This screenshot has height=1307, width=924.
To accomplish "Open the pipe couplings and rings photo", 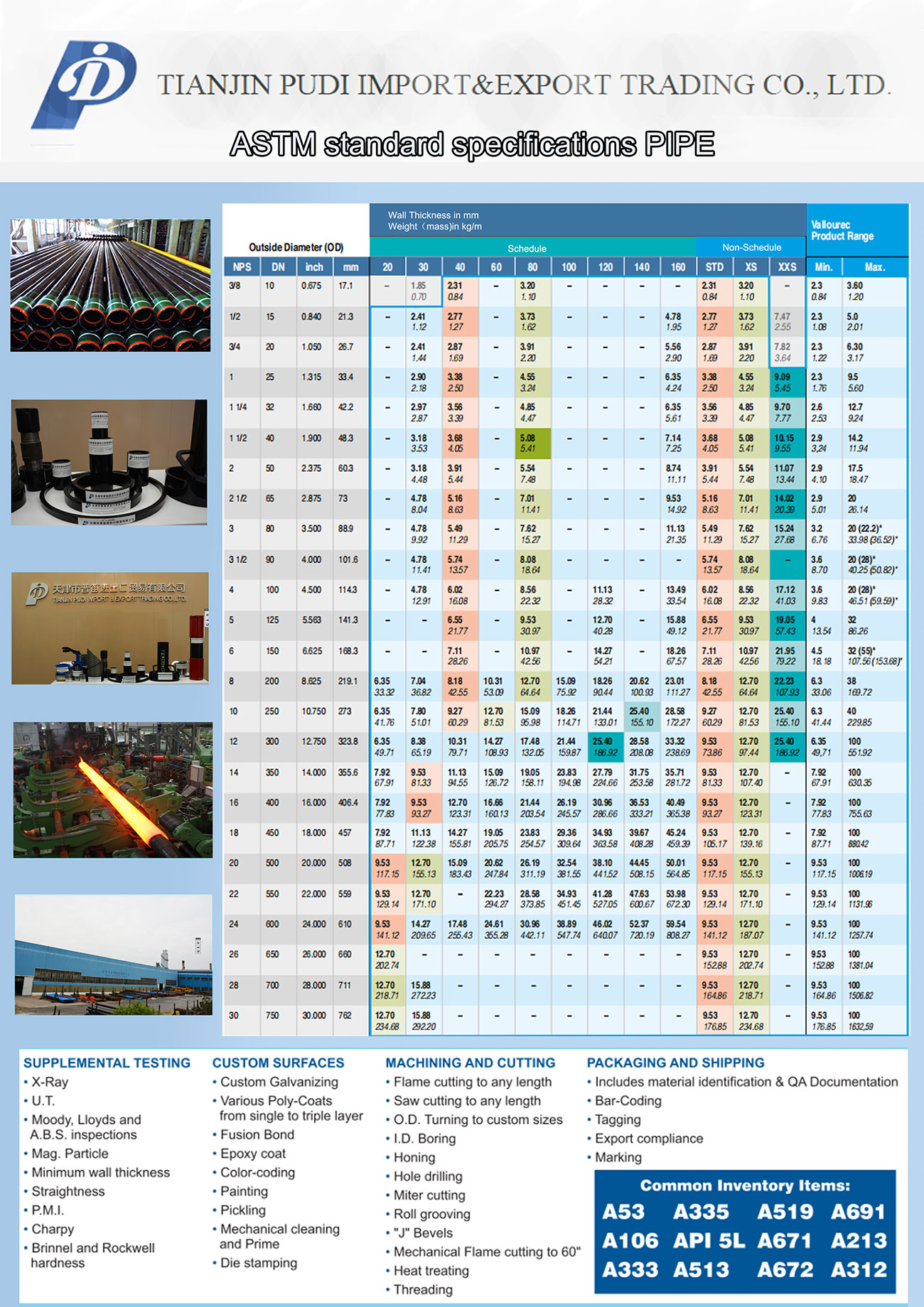I will (109, 462).
